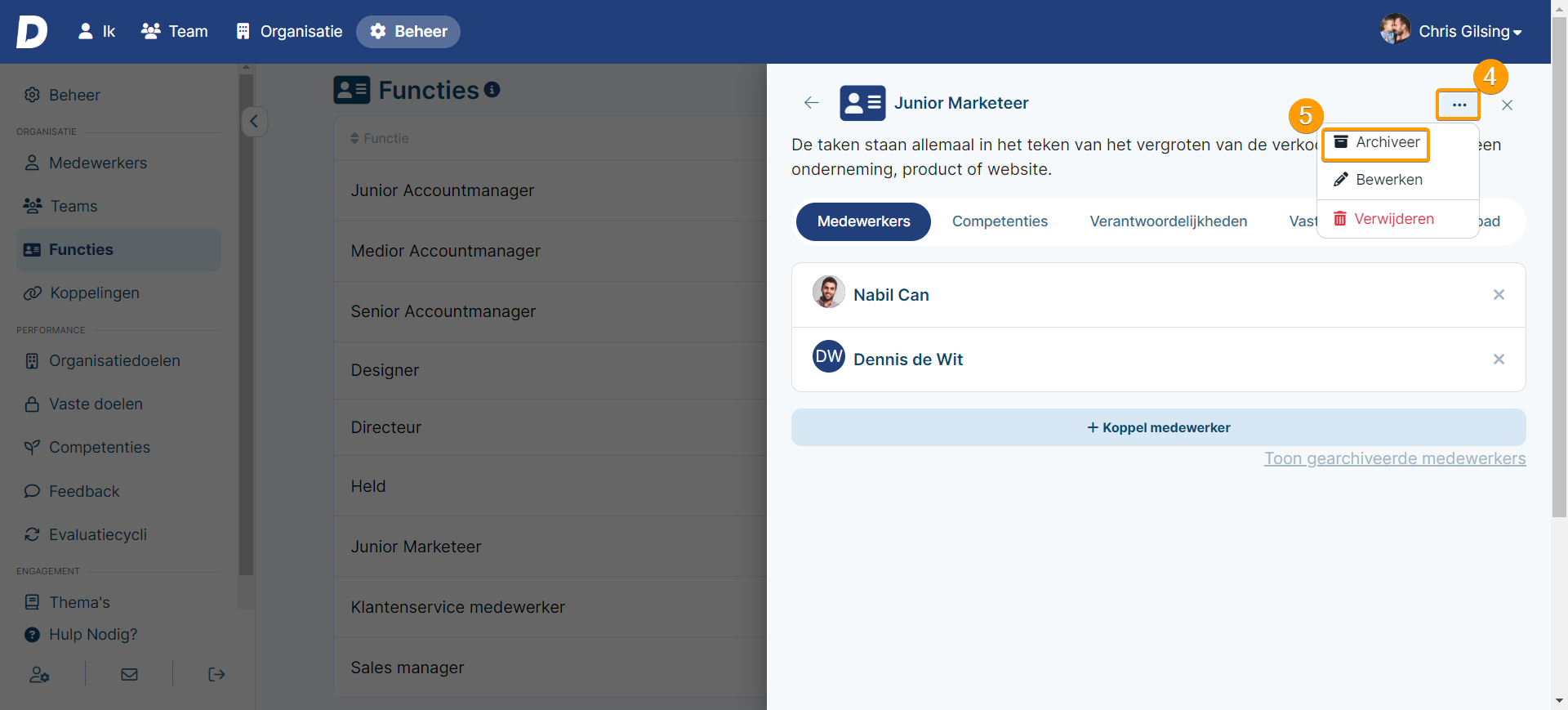Click Nabil Can's avatar photo
This screenshot has width=1568, height=710.
[x=828, y=292]
